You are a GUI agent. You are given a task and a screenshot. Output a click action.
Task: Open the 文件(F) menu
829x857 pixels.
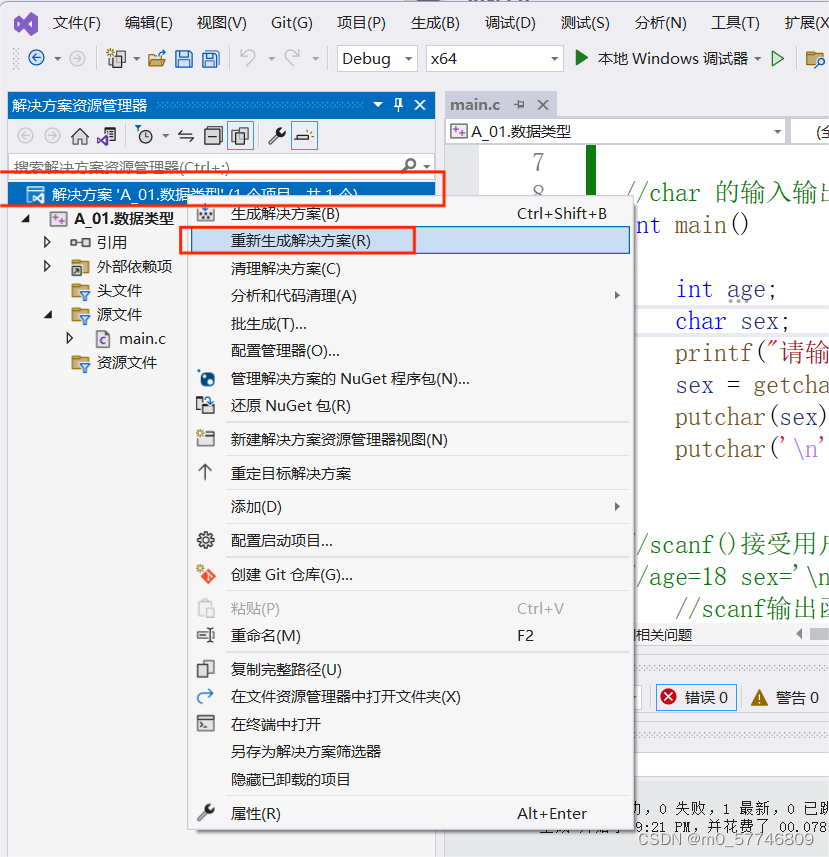[77, 24]
